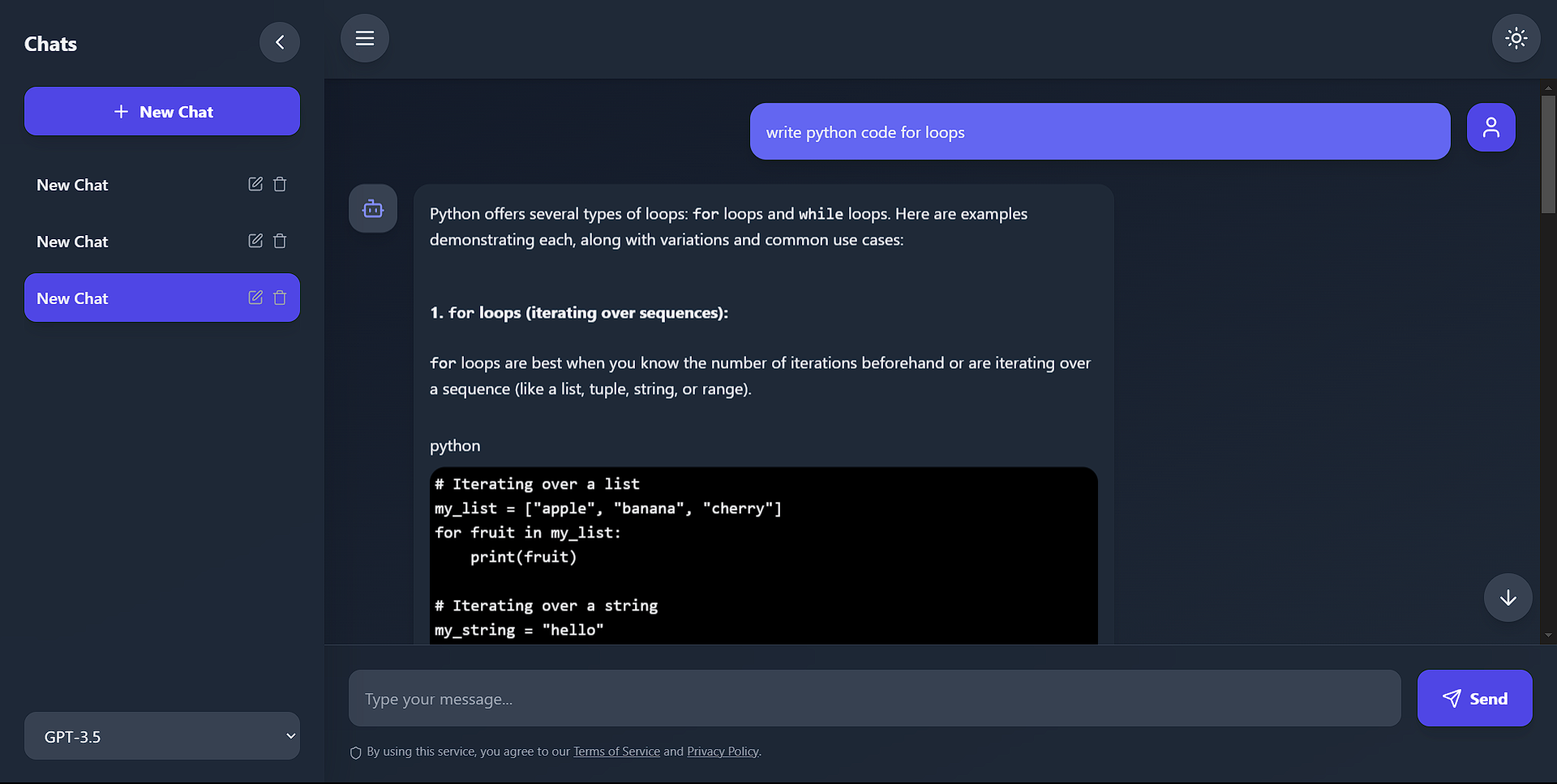
Task: Rename the first New Chat using its edit icon
Action: [x=255, y=184]
